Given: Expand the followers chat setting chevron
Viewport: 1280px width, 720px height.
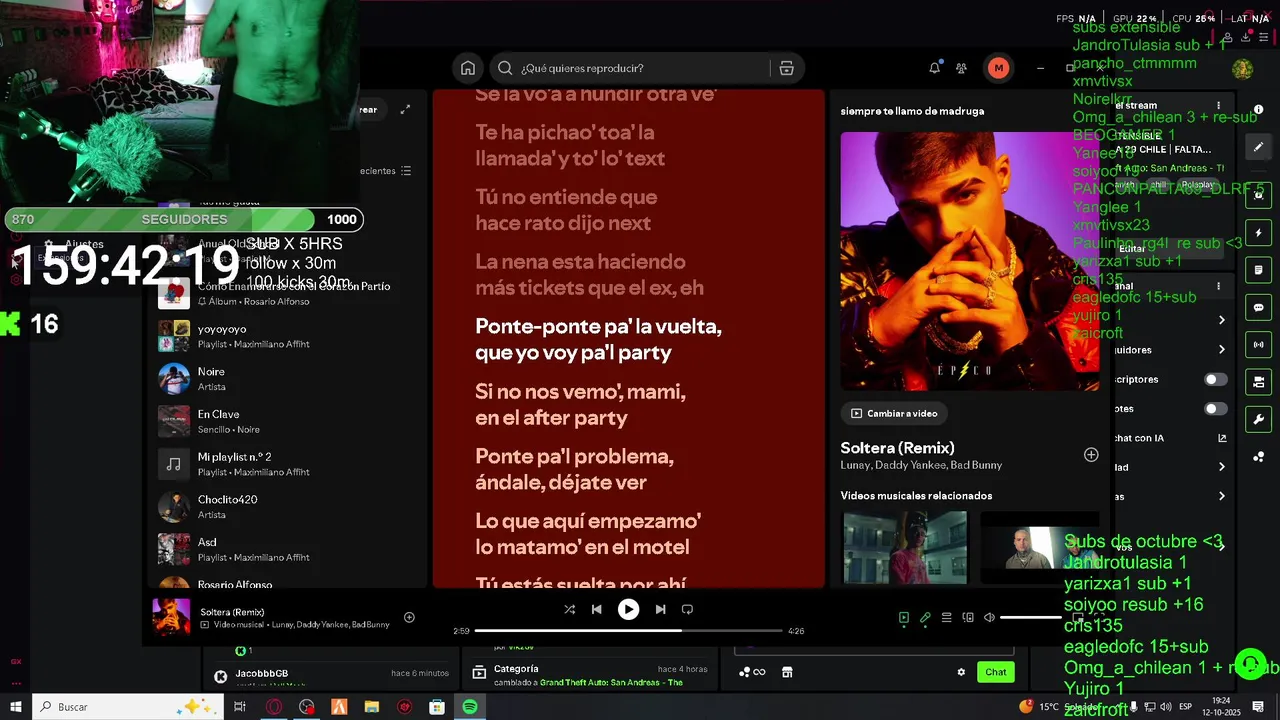Looking at the screenshot, I should tap(1221, 350).
